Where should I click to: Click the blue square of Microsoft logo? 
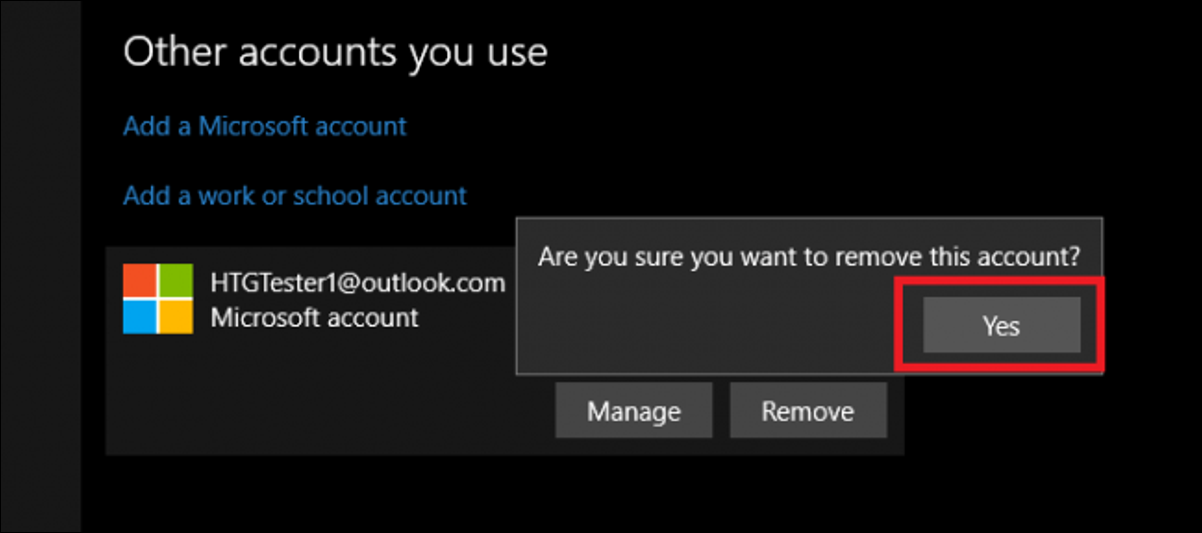click(x=140, y=317)
